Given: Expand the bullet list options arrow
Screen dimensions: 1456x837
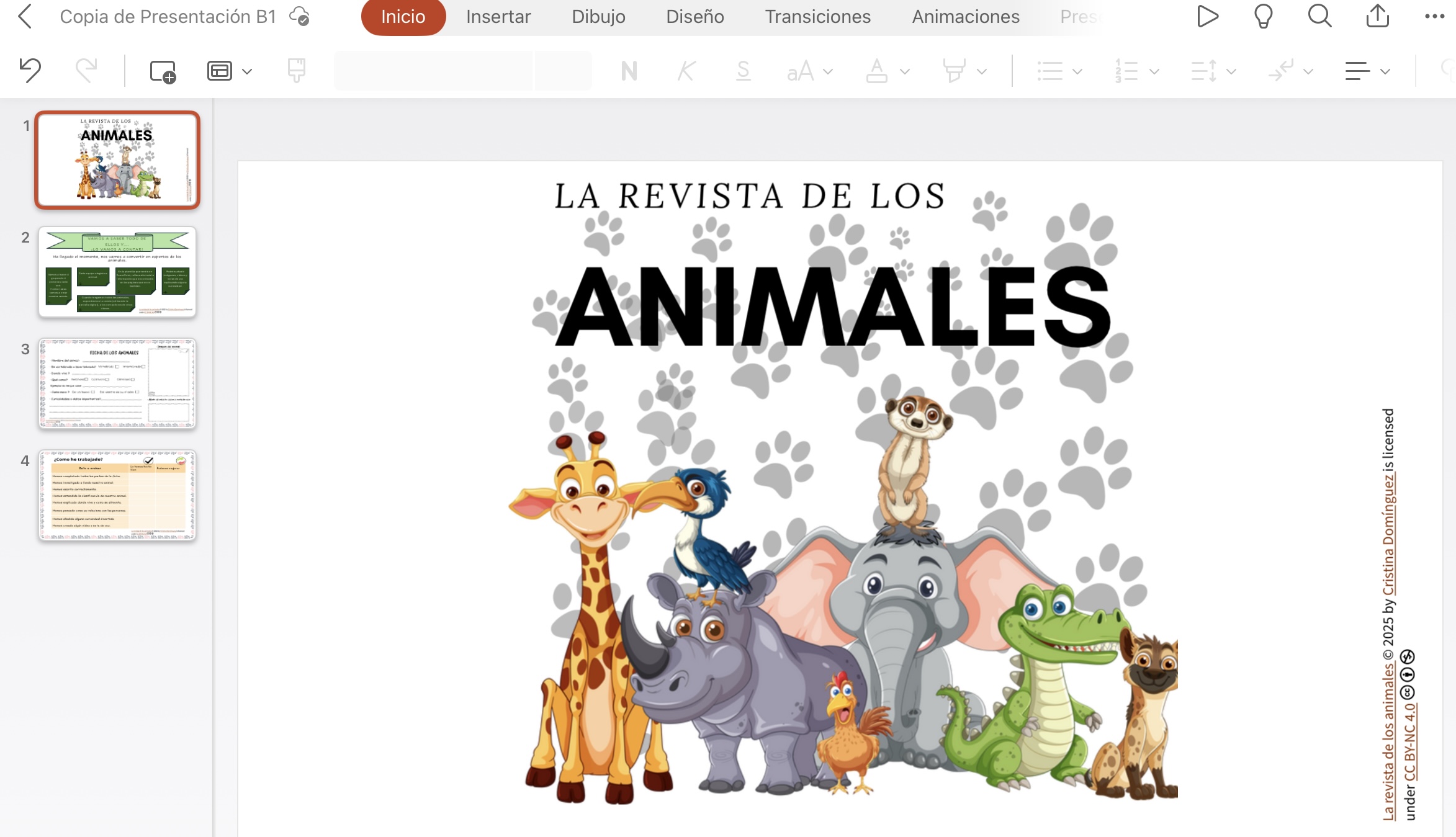Looking at the screenshot, I should (1077, 71).
